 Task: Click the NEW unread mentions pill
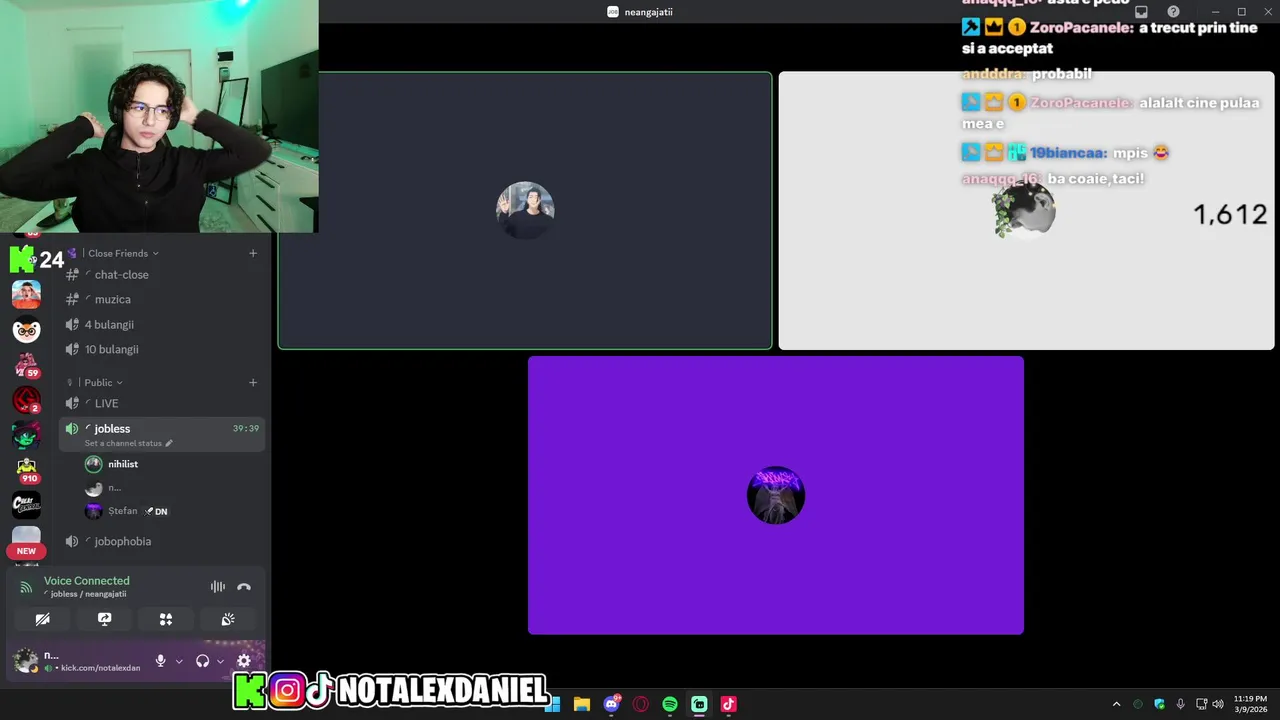click(x=26, y=551)
